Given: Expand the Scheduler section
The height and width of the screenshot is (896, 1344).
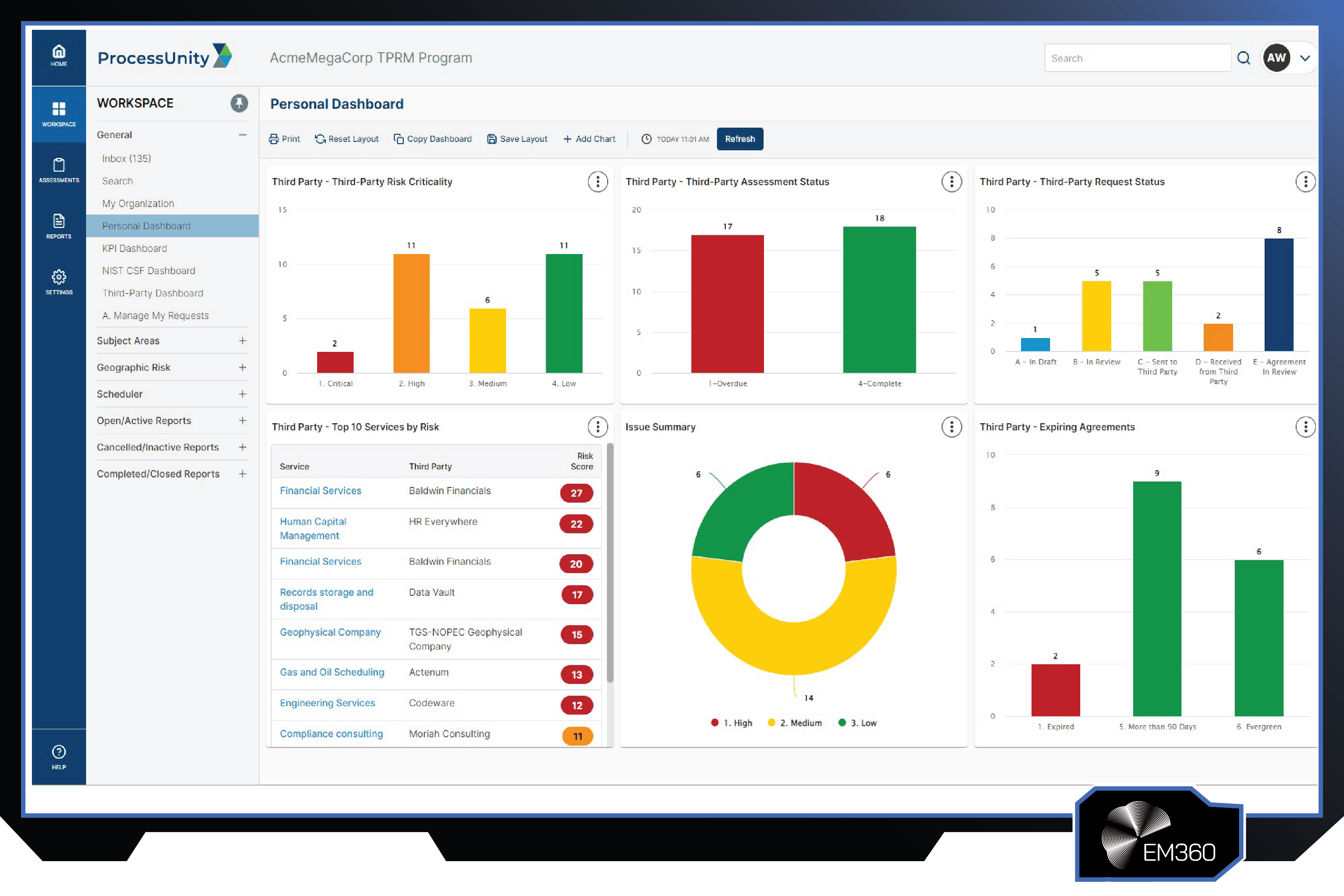Looking at the screenshot, I should coord(242,394).
